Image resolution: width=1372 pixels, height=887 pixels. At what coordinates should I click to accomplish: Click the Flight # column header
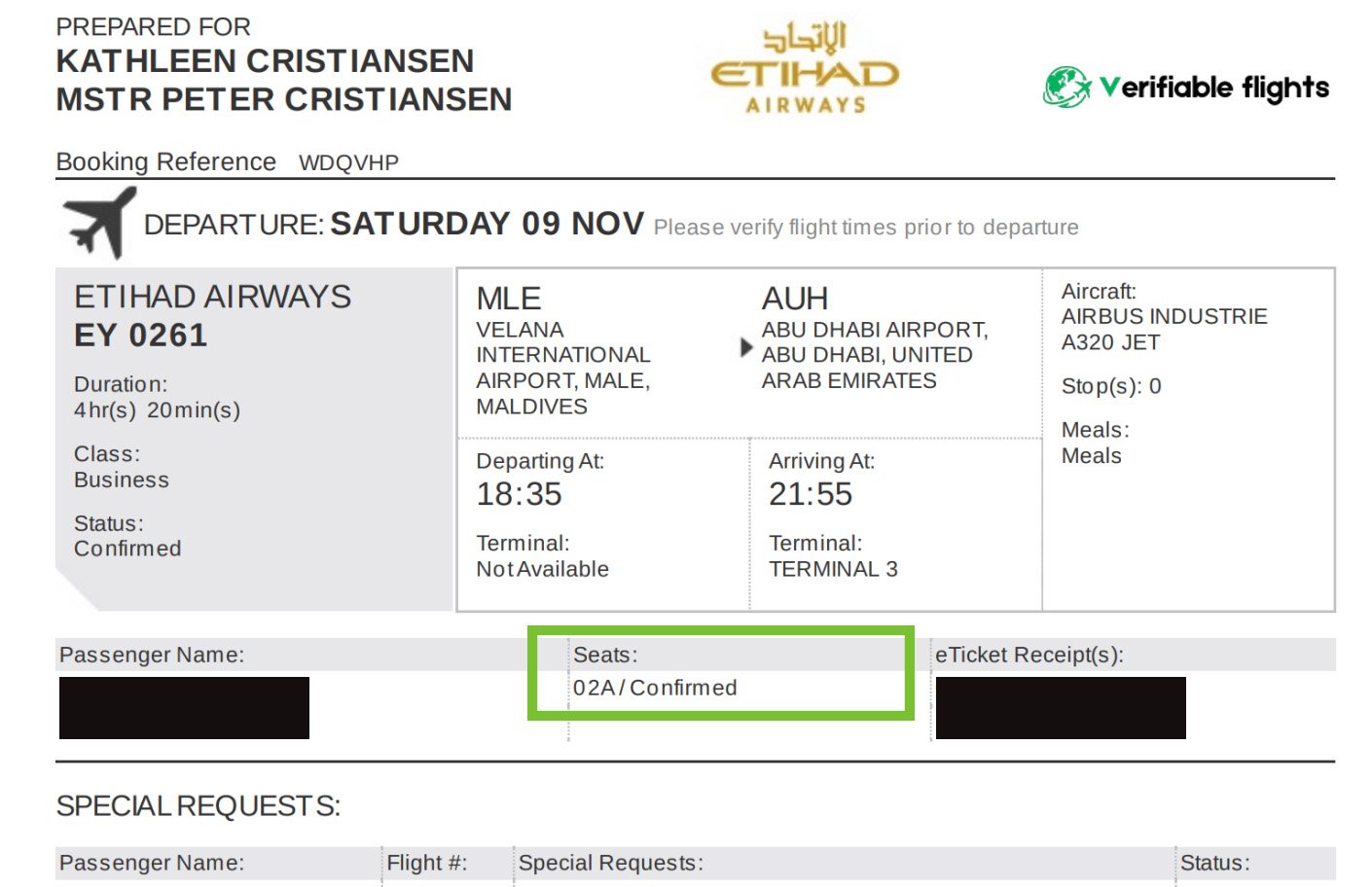click(x=426, y=863)
